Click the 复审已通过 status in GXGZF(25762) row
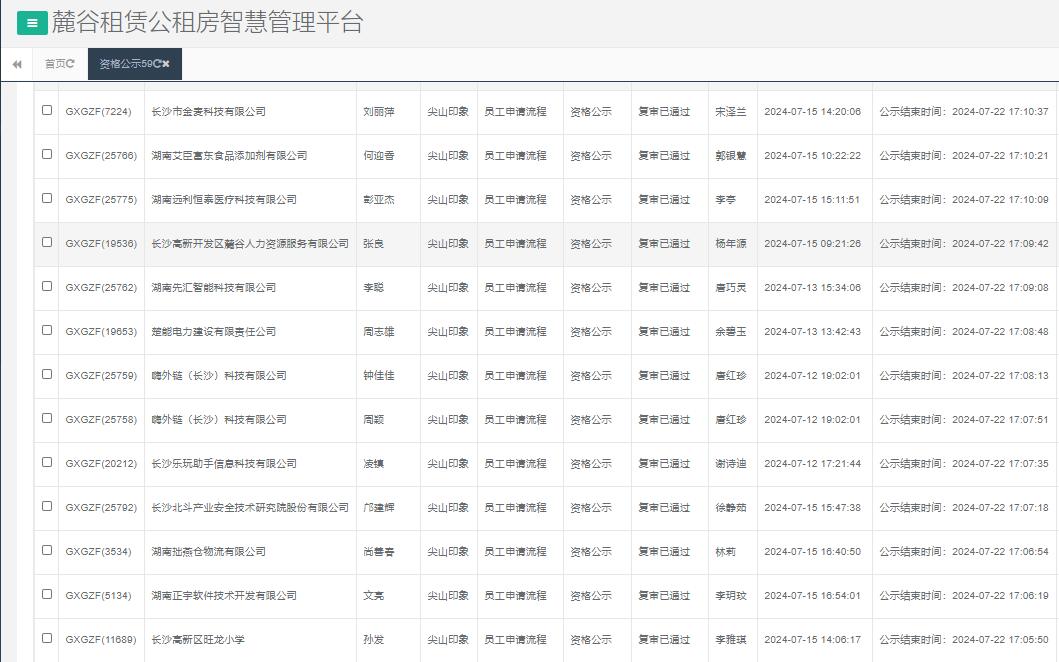Image resolution: width=1059 pixels, height=662 pixels. point(664,288)
